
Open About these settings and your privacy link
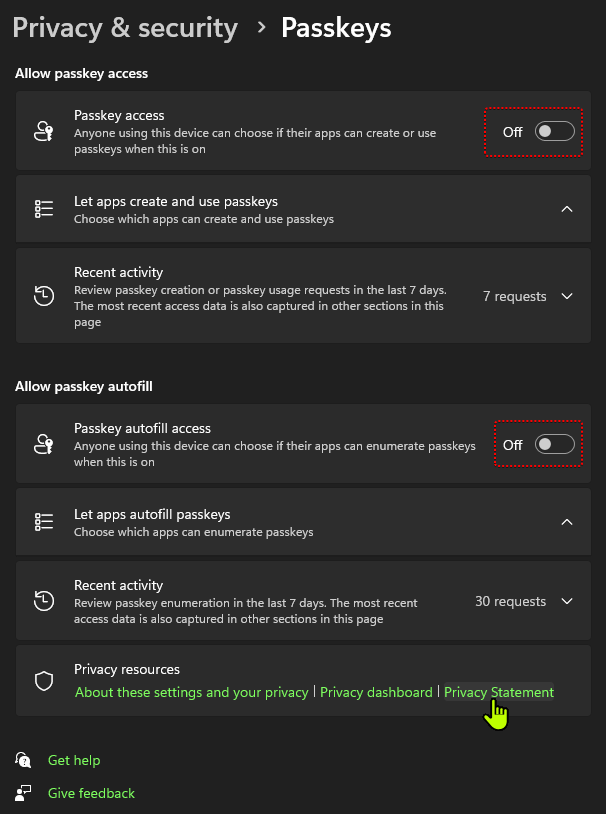[x=192, y=692]
